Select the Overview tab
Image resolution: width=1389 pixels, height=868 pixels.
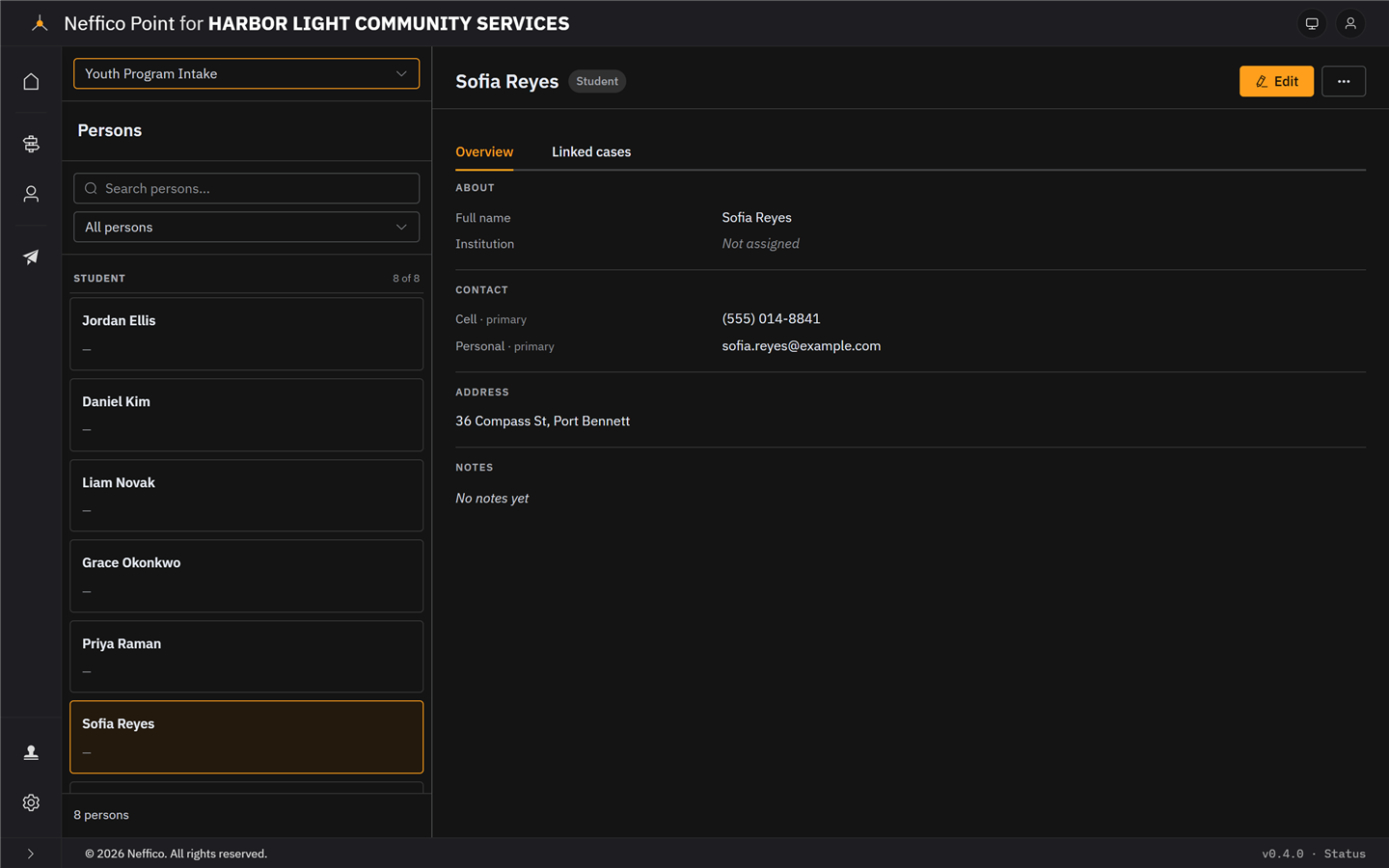(484, 151)
